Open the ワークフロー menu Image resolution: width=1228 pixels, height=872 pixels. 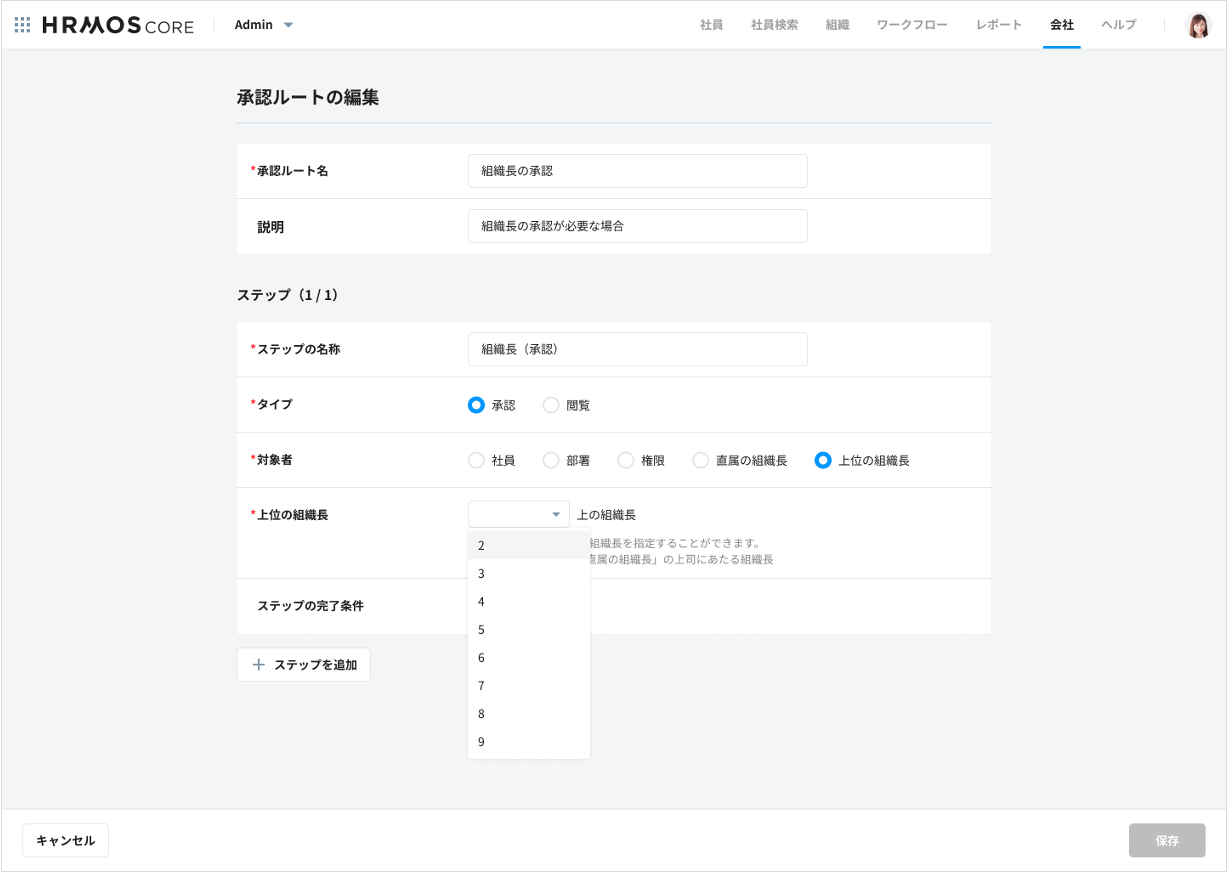[911, 24]
